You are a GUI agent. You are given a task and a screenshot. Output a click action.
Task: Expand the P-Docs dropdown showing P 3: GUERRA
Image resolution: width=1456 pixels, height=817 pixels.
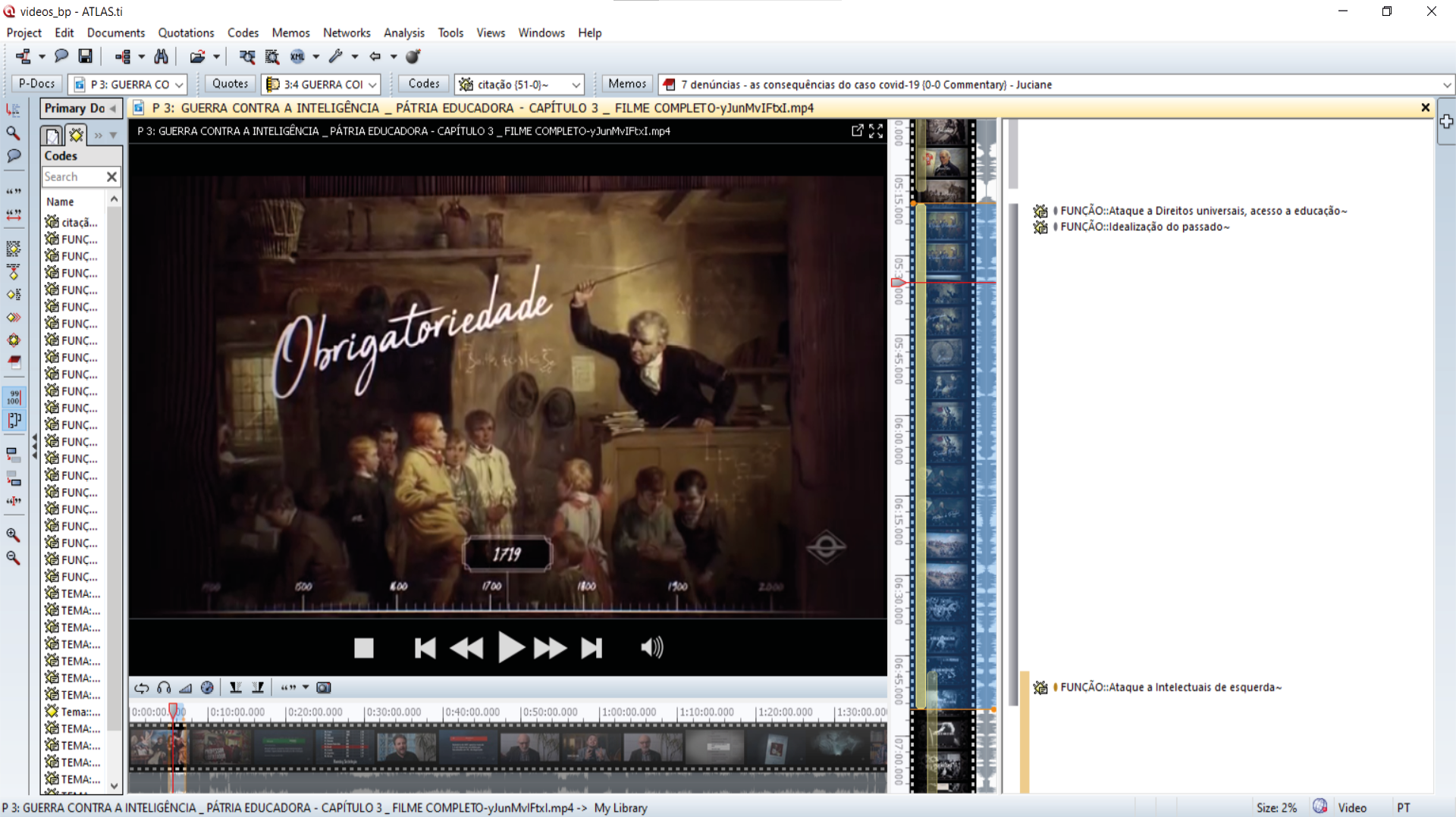pyautogui.click(x=179, y=85)
